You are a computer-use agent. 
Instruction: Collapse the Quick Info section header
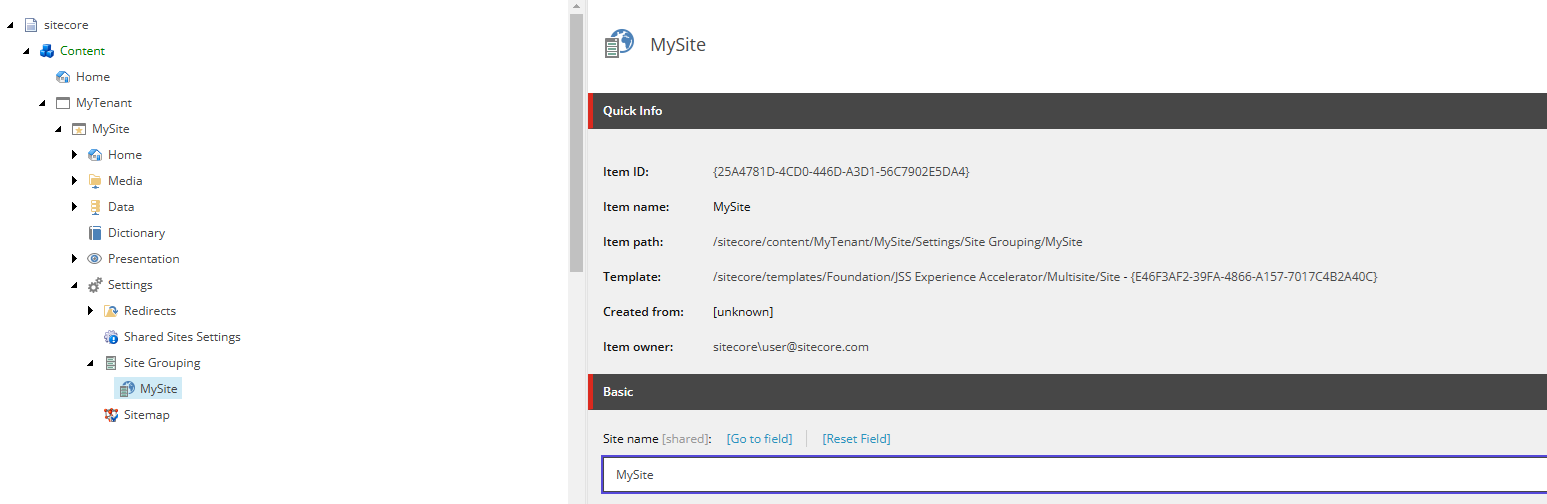coord(1067,111)
